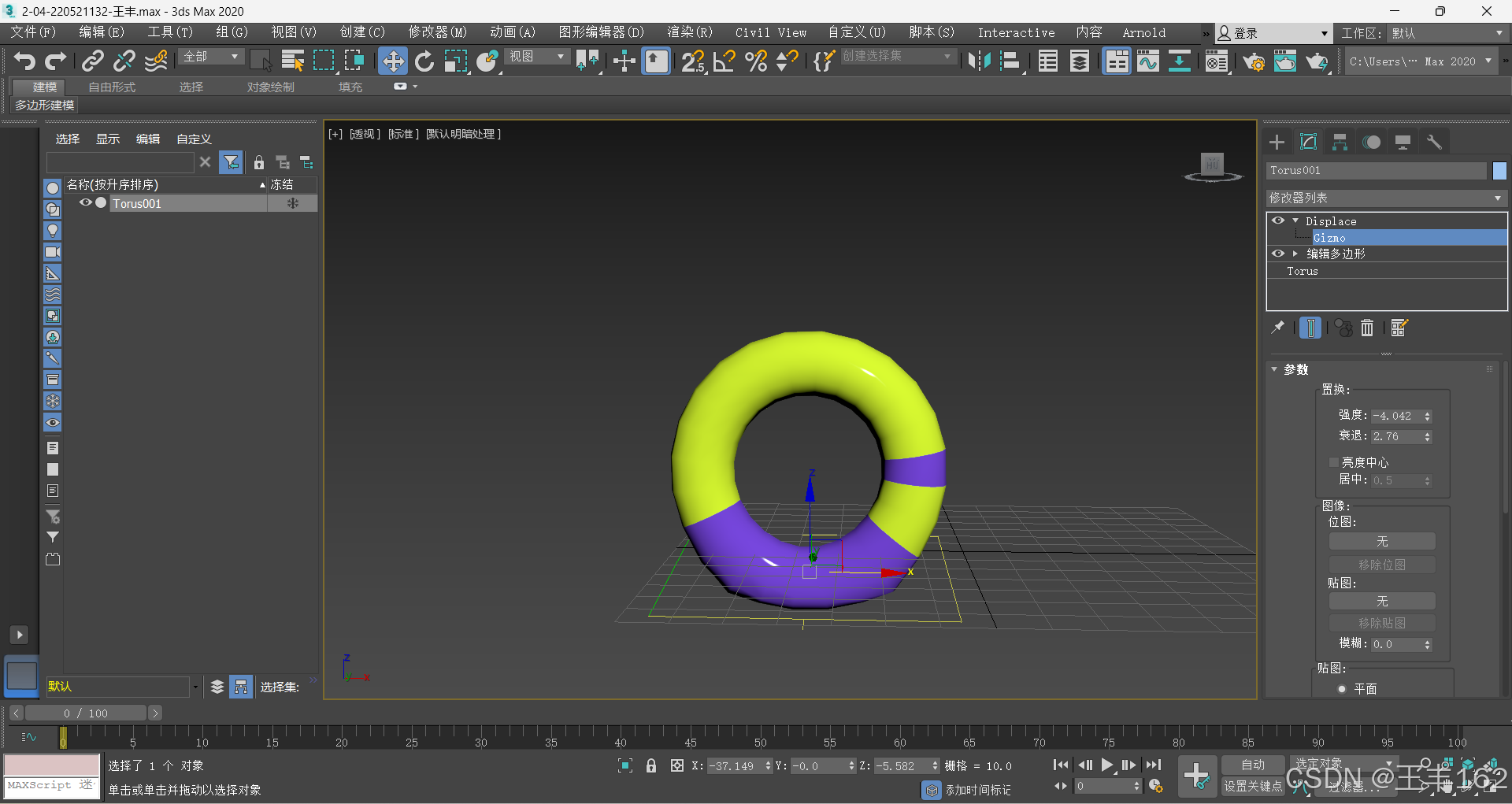Click the Redo arrow icon
This screenshot has width=1512, height=804.
(x=55, y=61)
